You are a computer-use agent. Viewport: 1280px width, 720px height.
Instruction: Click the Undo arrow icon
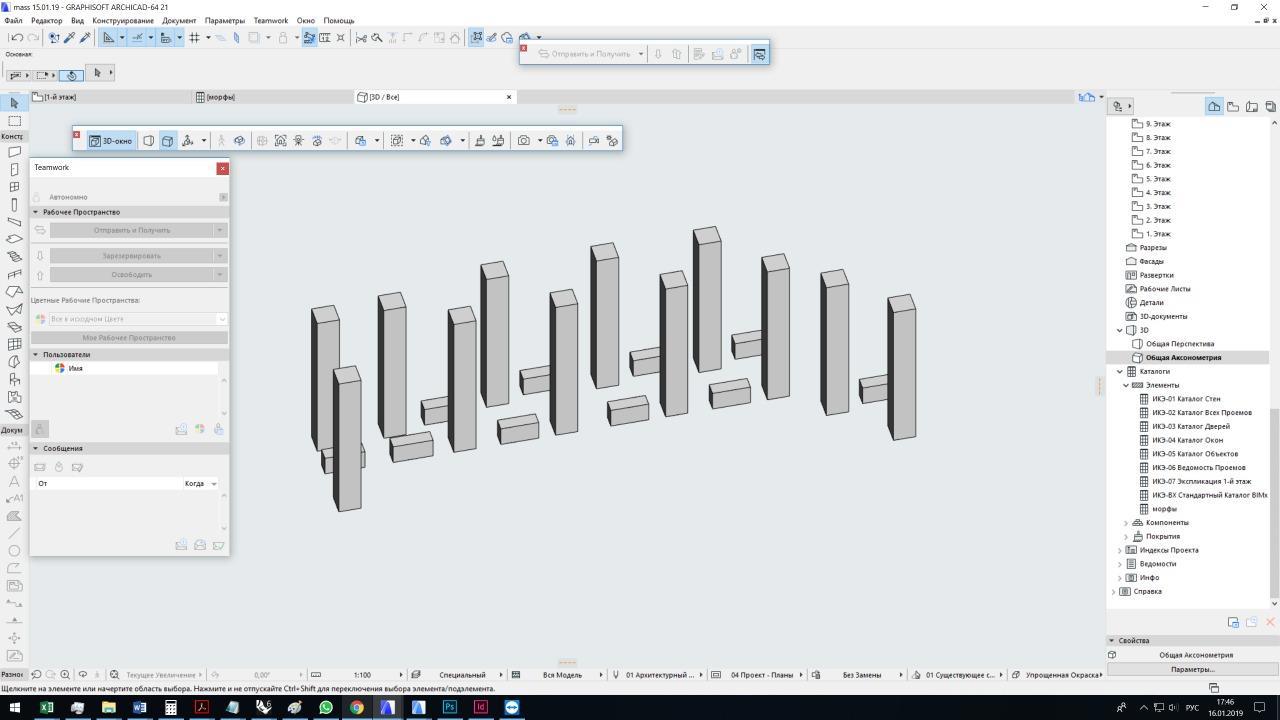(17, 38)
